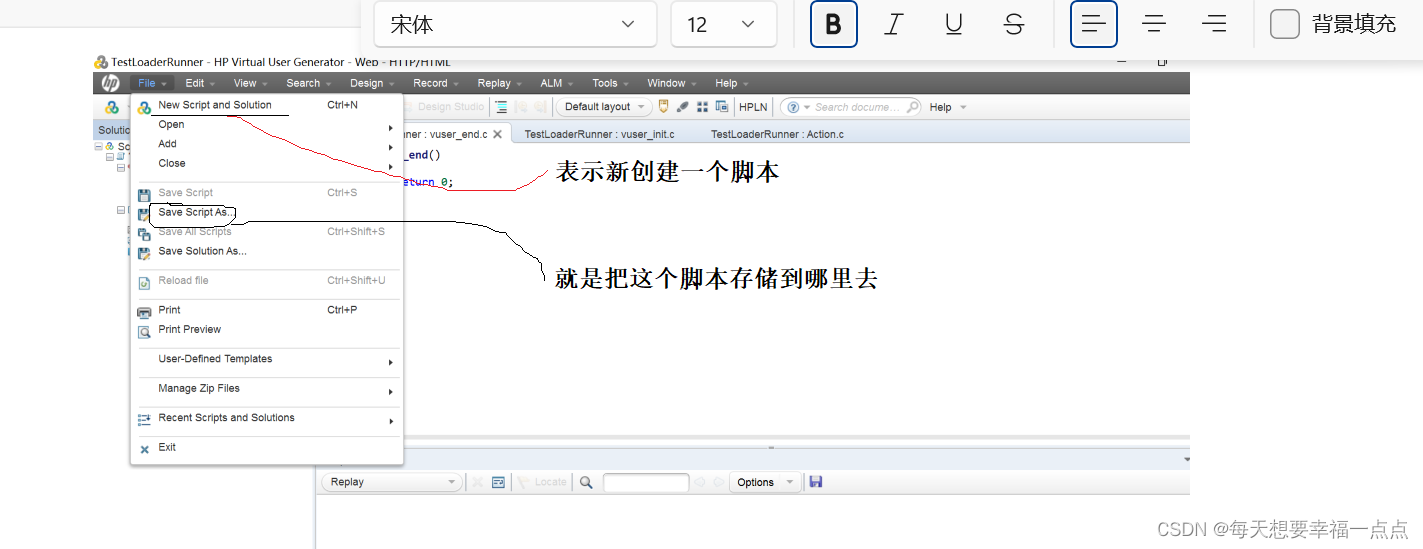The height and width of the screenshot is (549, 1423).
Task: Choose Print from the File menu
Action: point(267,310)
